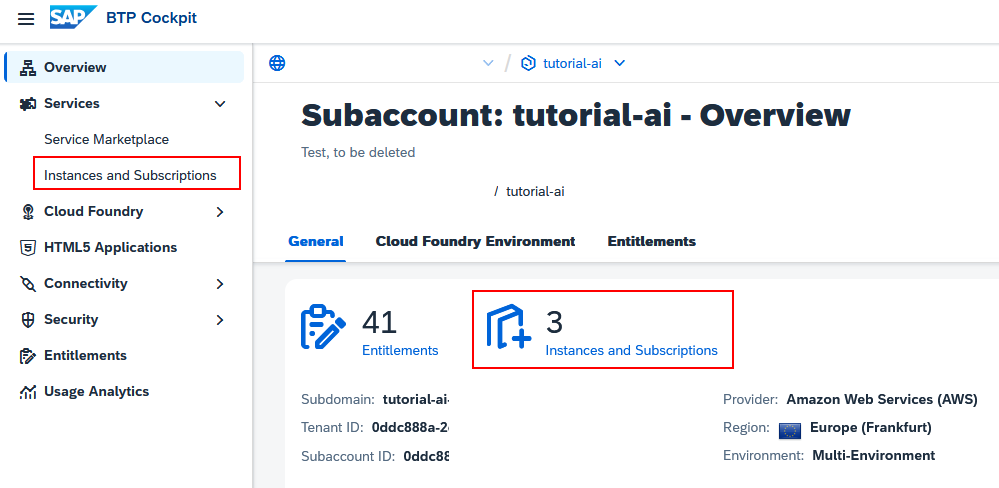The width and height of the screenshot is (999, 488).
Task: Switch to the General tab
Action: click(315, 241)
